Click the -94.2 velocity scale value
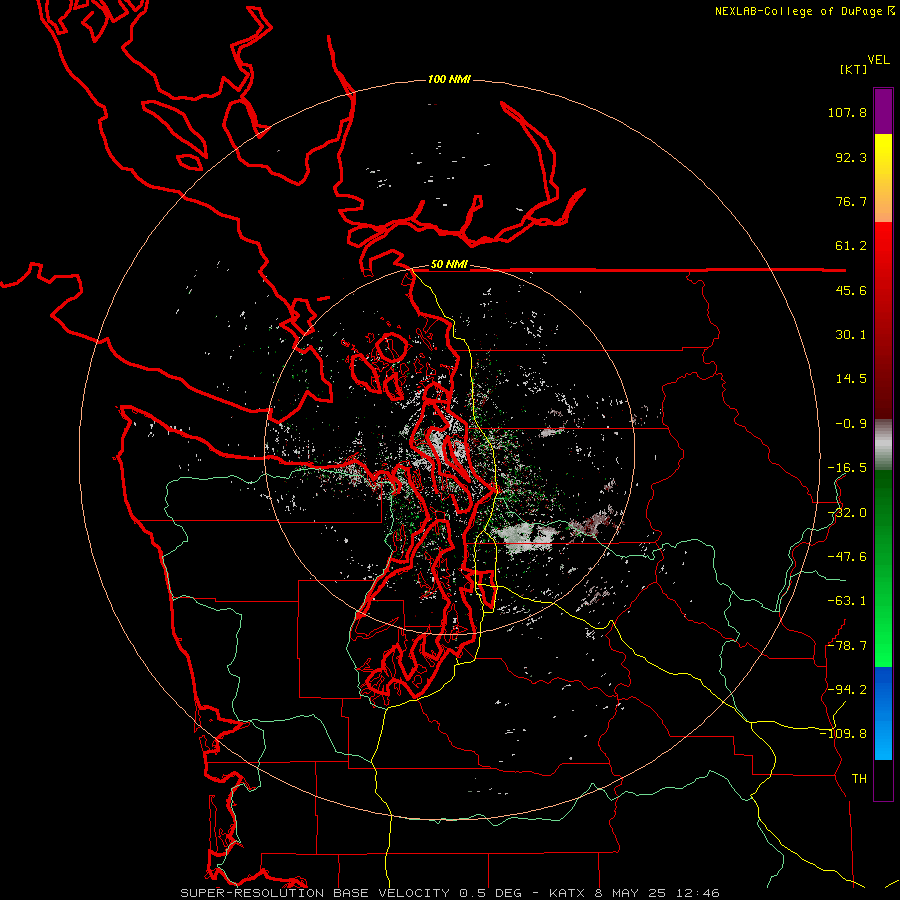900x900 pixels. [847, 690]
